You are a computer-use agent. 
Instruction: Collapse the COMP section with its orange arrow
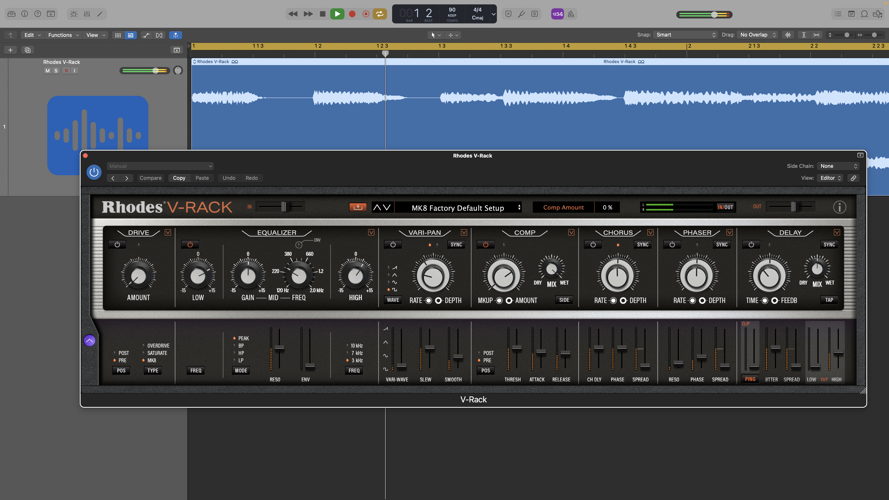(x=572, y=232)
